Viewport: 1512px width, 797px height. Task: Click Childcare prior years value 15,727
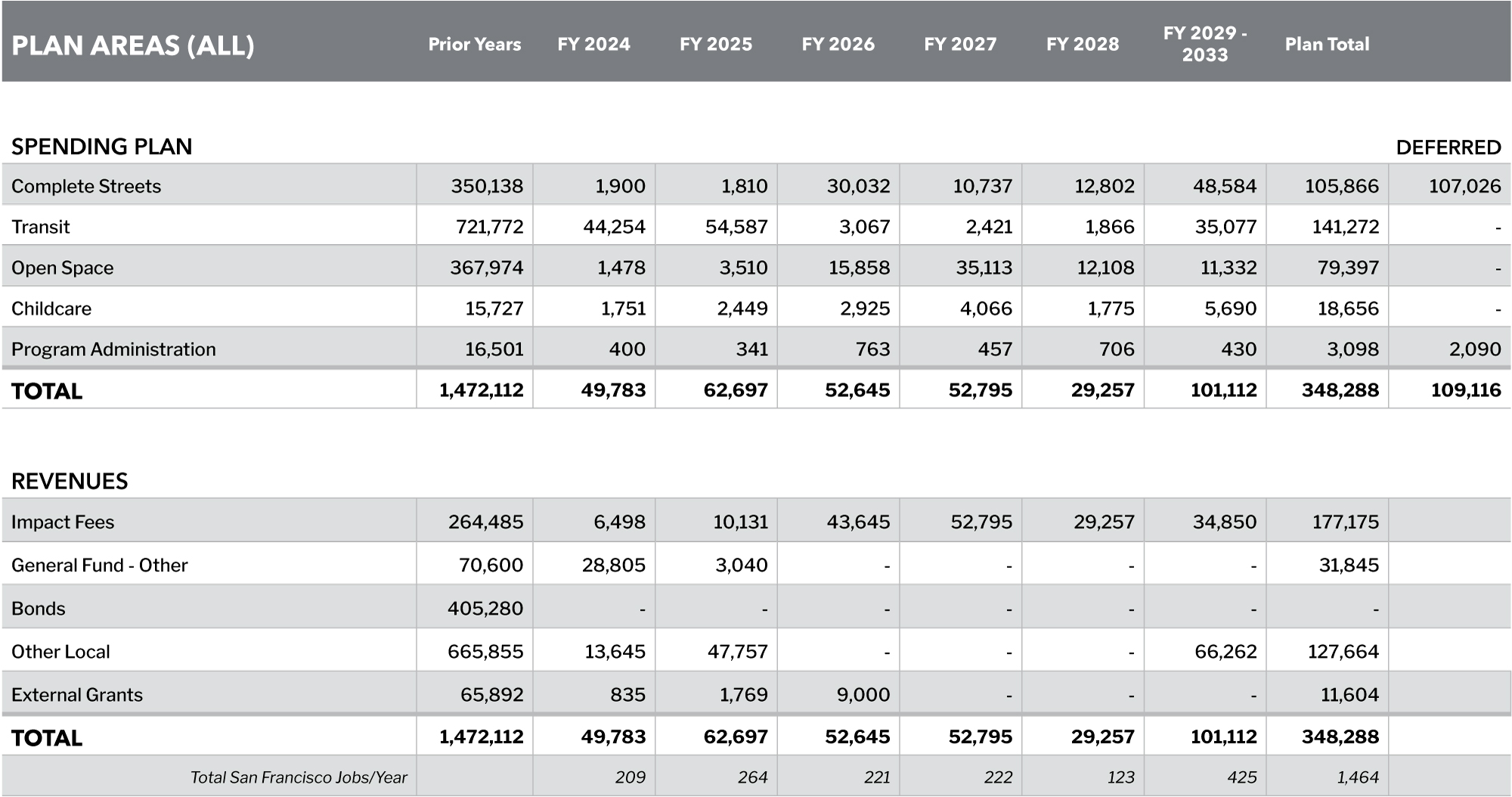494,309
